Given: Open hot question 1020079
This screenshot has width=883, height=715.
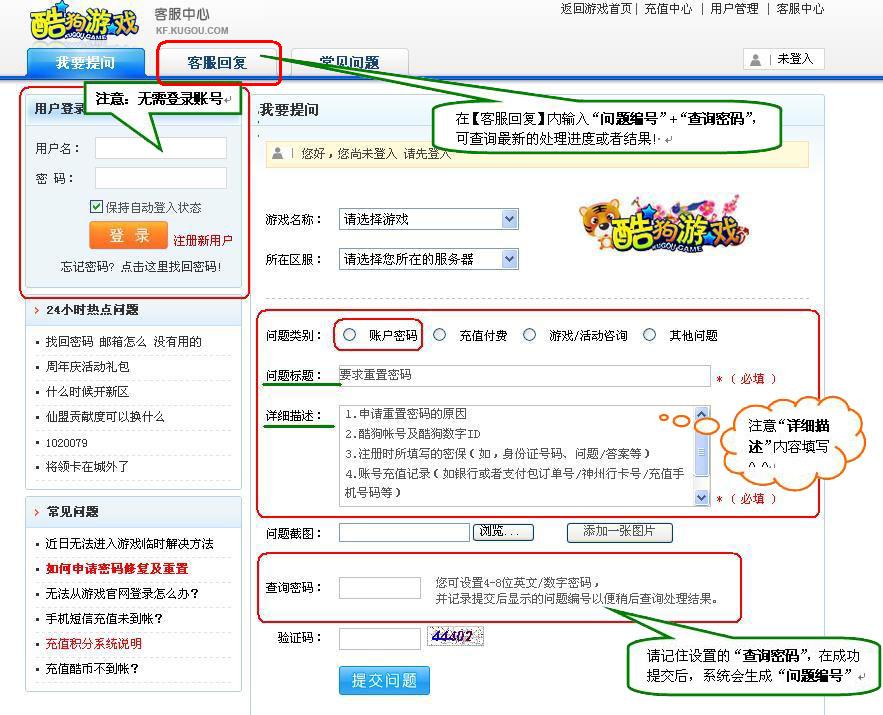Looking at the screenshot, I should [x=66, y=443].
